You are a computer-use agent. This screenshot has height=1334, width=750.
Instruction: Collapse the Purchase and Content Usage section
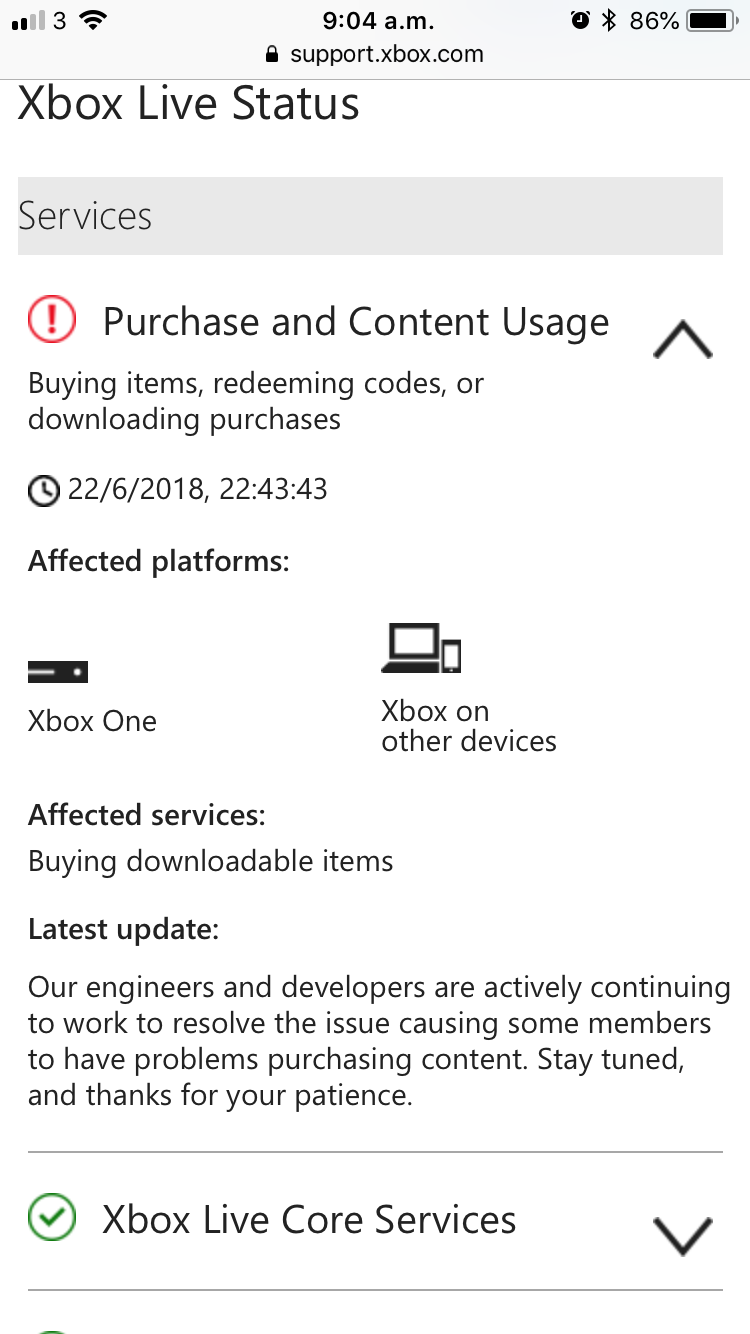click(682, 338)
